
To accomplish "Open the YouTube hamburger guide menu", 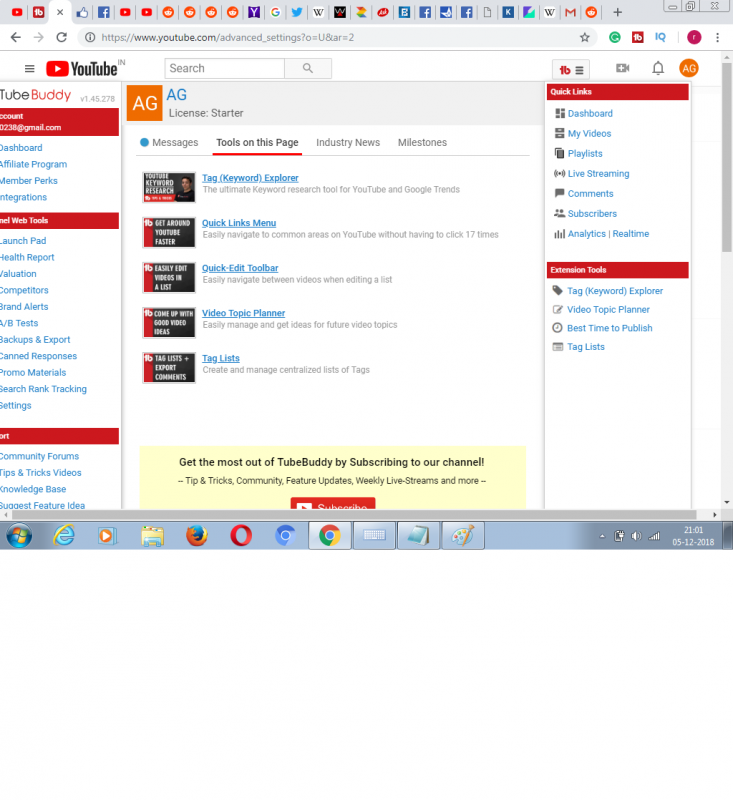I will pos(30,69).
